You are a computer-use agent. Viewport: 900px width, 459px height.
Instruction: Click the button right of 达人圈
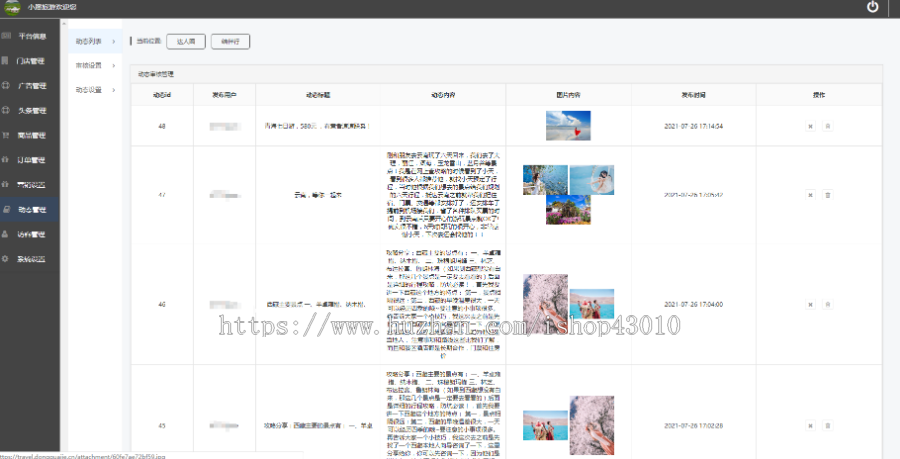230,41
